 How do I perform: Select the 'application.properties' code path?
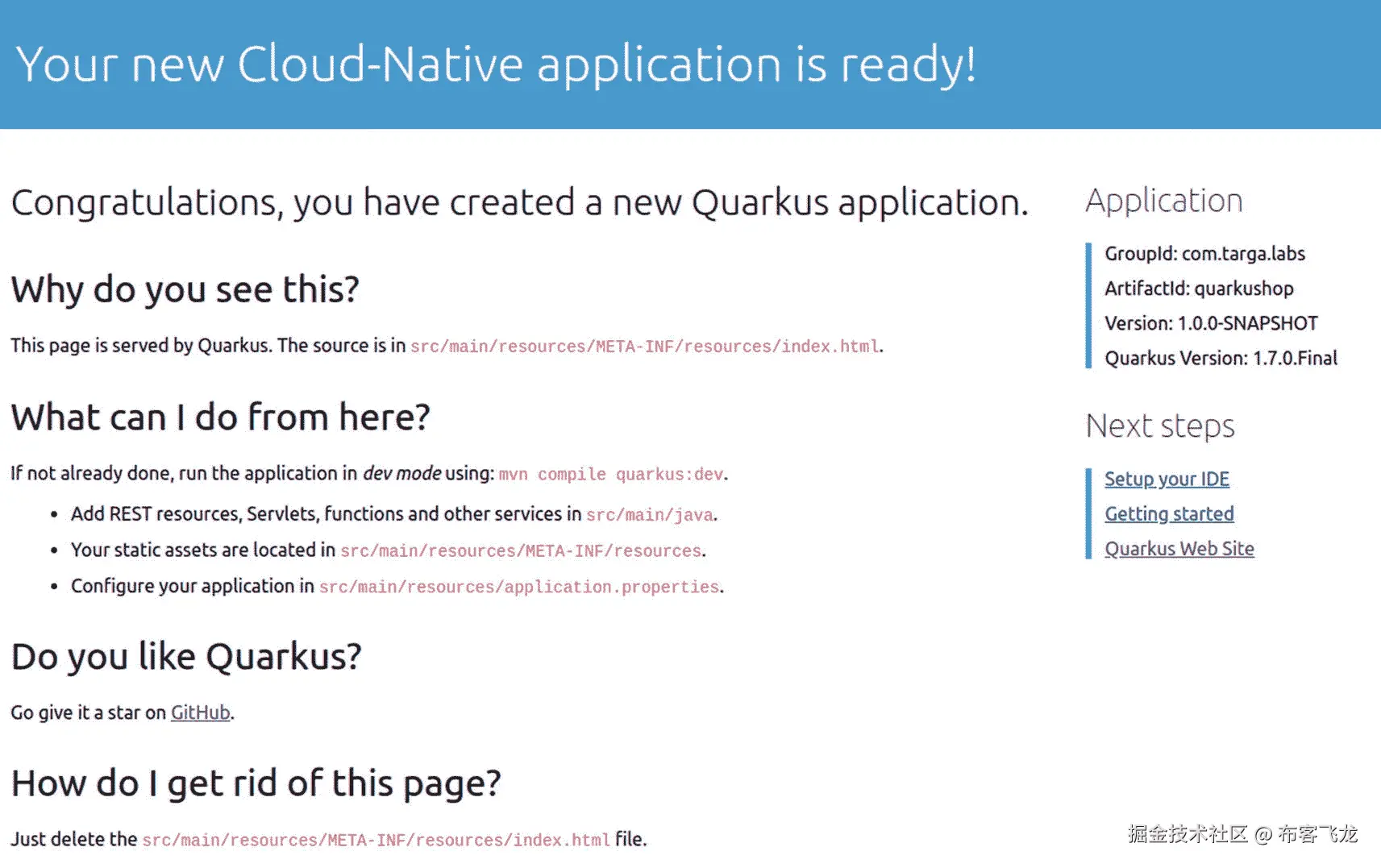point(519,587)
